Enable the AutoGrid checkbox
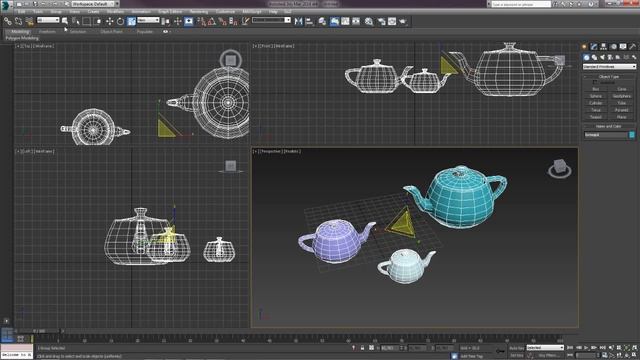640x360 pixels. pos(595,82)
